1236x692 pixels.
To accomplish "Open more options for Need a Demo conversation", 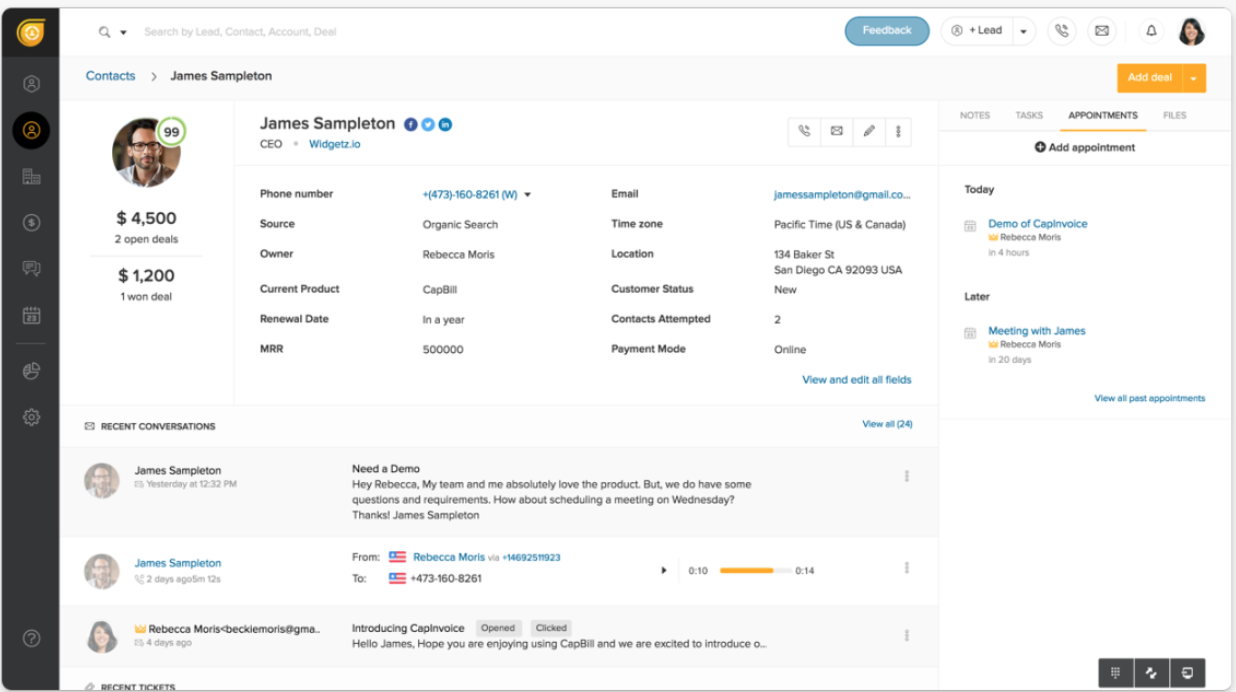I will pyautogui.click(x=906, y=477).
